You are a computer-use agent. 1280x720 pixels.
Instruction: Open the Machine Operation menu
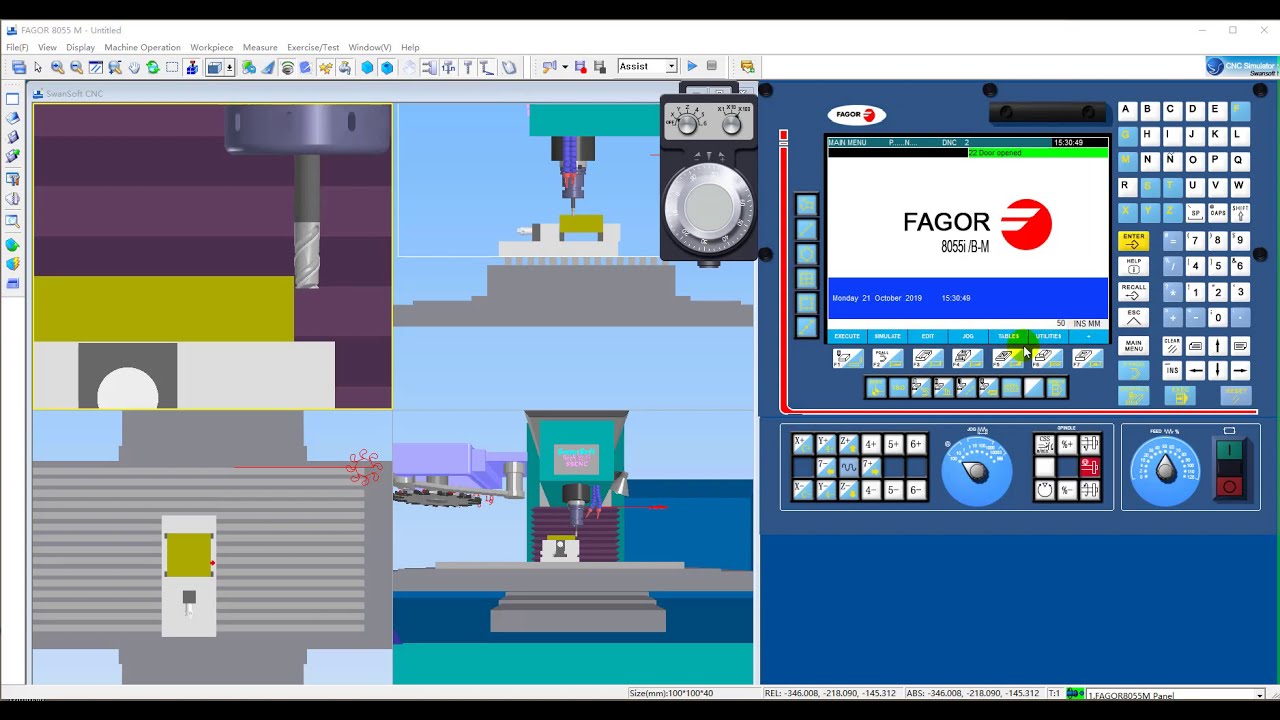point(142,47)
